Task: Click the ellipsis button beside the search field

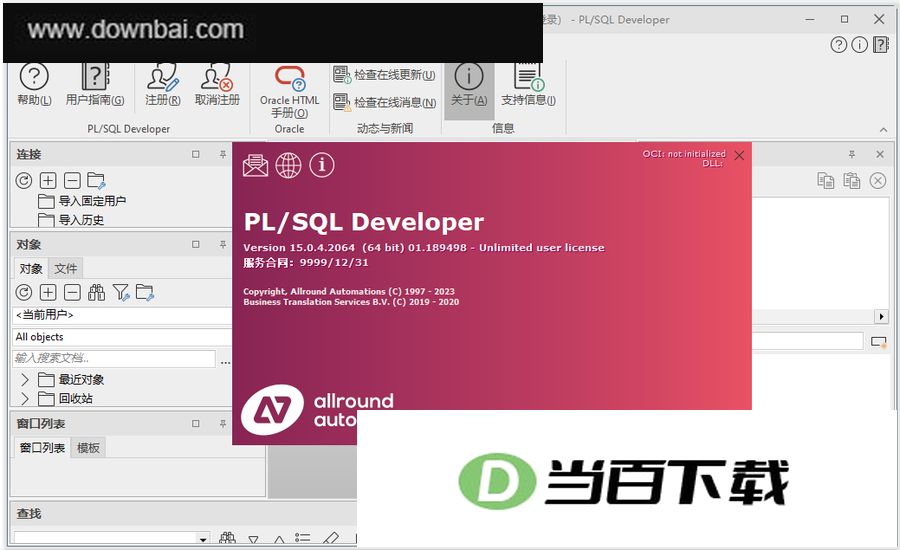Action: pos(226,362)
